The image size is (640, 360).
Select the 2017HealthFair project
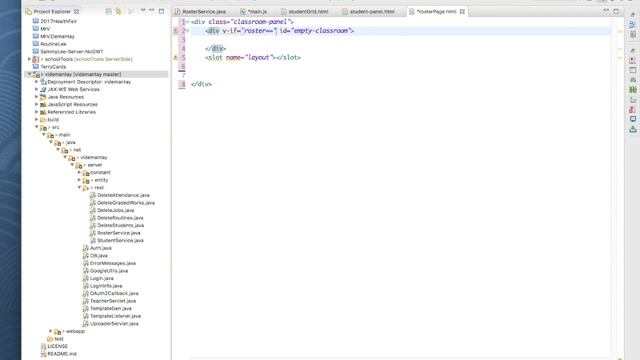[x=58, y=21]
